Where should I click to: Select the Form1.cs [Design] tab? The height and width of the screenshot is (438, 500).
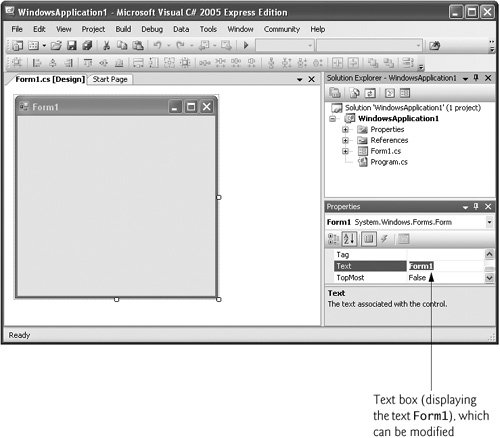(50, 79)
